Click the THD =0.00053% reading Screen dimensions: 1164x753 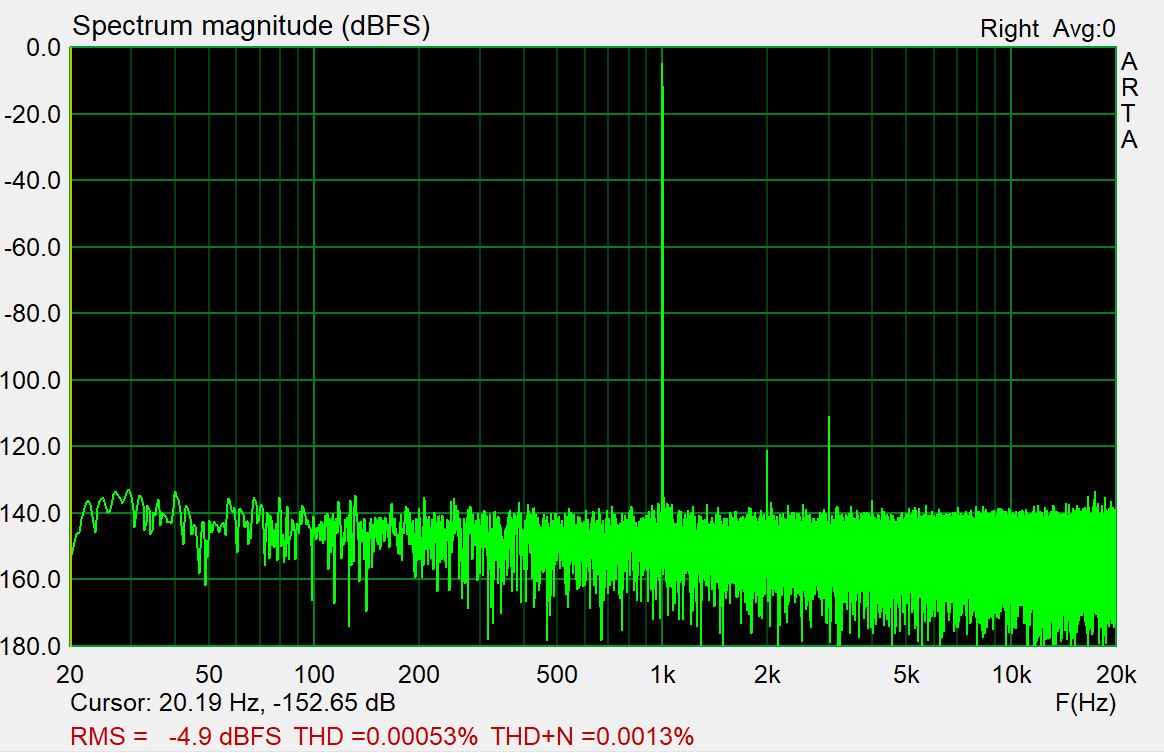[x=386, y=737]
